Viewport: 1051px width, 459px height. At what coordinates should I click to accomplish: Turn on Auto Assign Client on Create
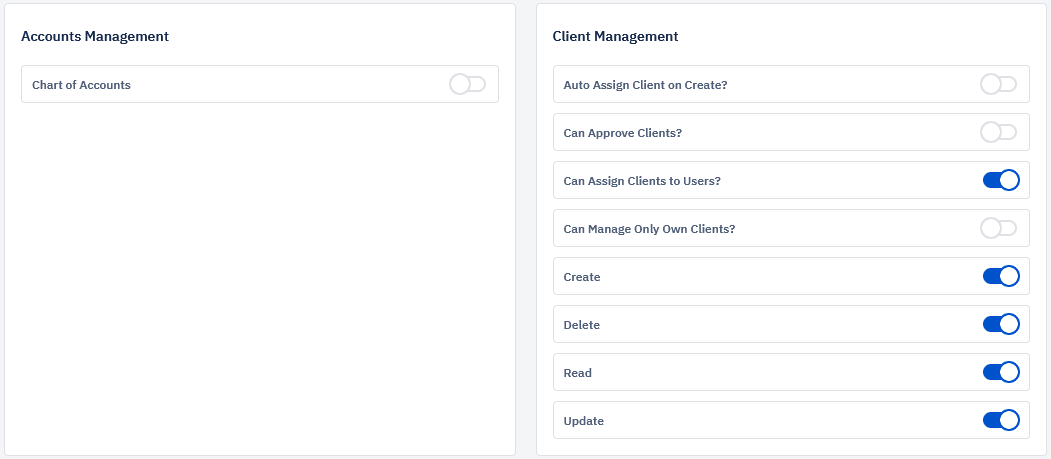coord(998,84)
